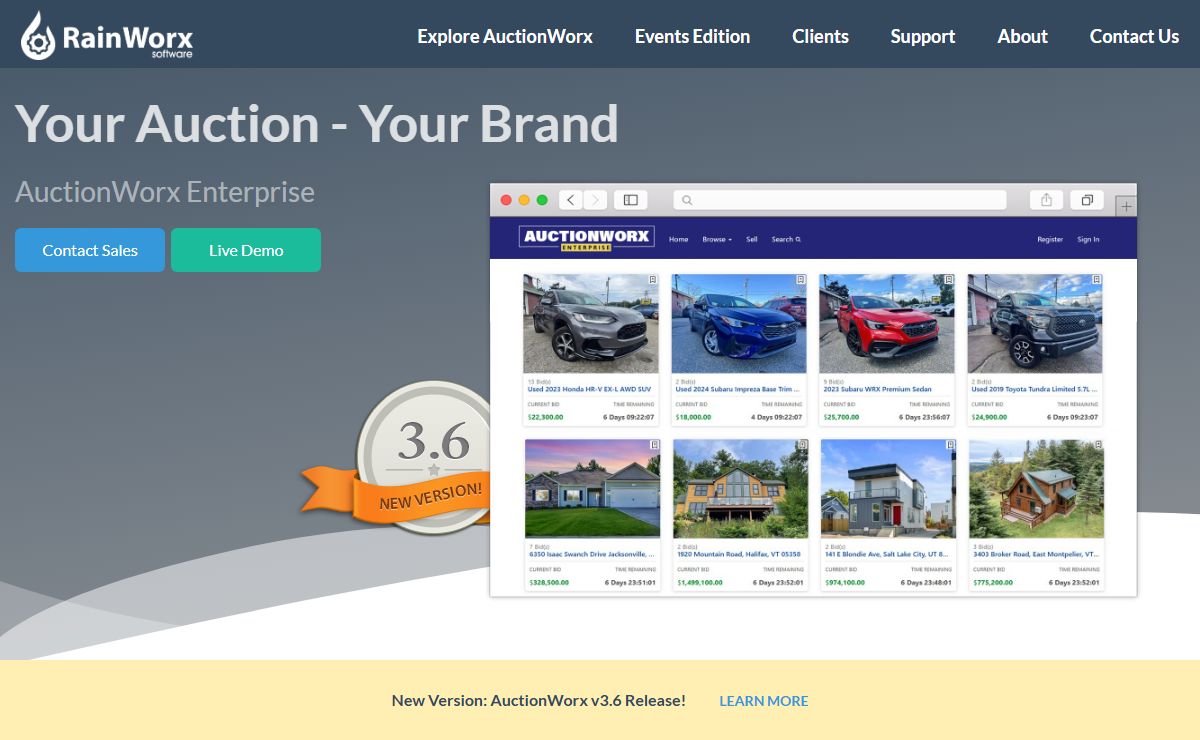This screenshot has width=1200, height=740.
Task: Bookmark the 1920 Mountain Road listing
Action: pos(802,445)
